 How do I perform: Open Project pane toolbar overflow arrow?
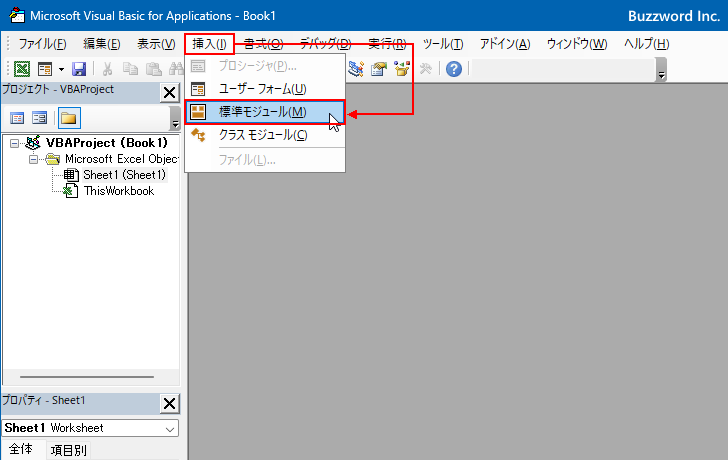(175, 118)
